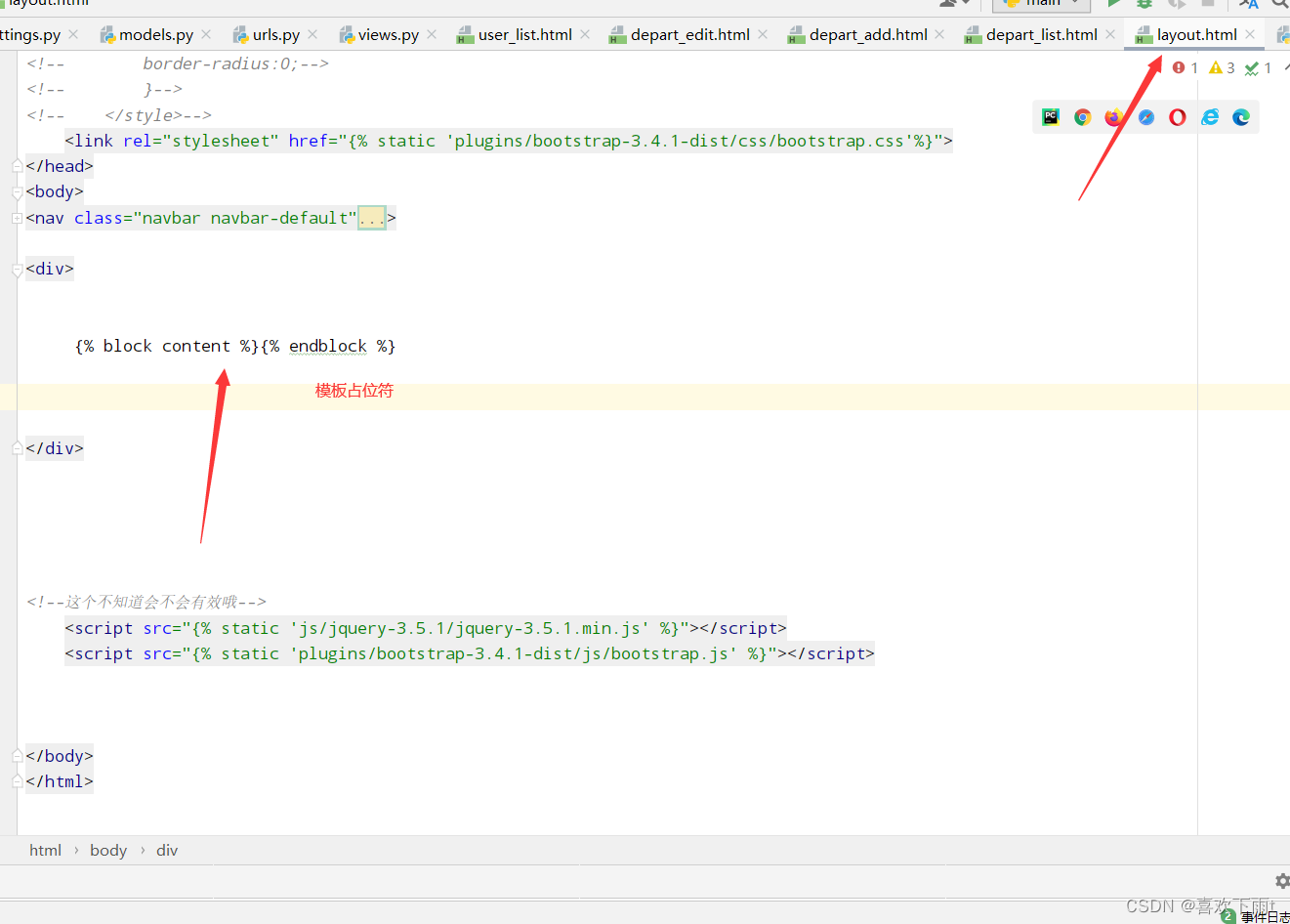
Task: Close the urls.py tab
Action: [x=312, y=34]
